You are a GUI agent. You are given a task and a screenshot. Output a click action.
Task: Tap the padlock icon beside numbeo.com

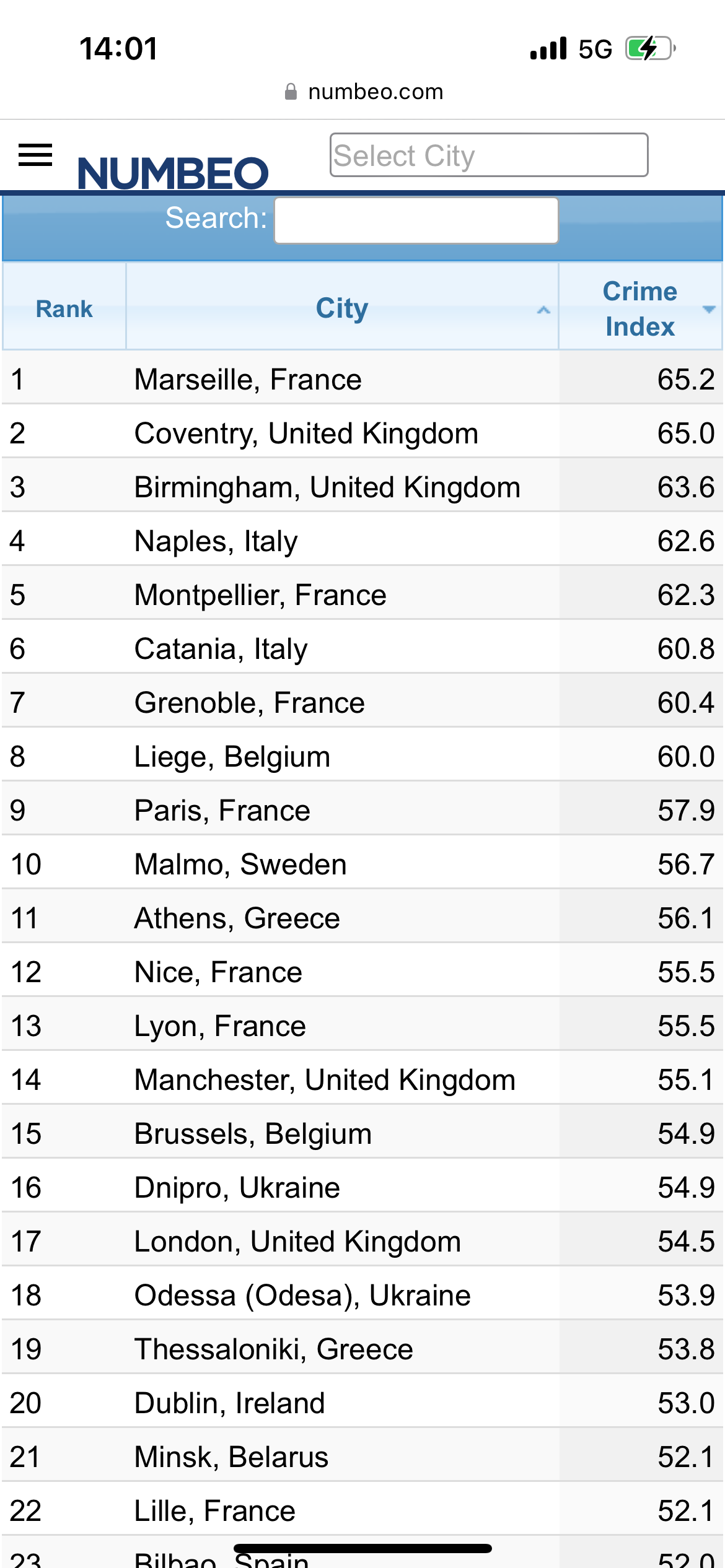tap(291, 92)
